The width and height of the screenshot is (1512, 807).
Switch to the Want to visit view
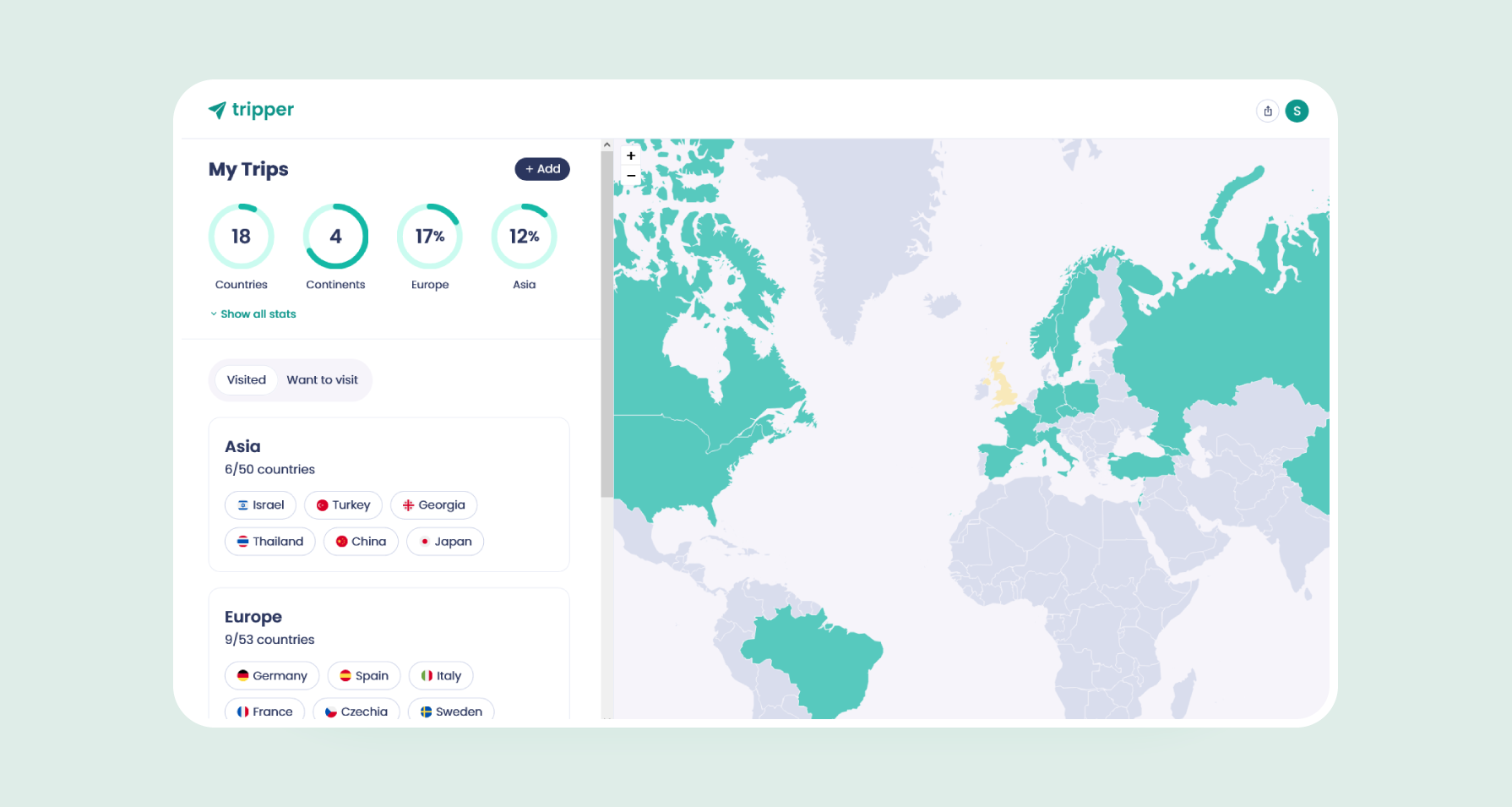322,379
